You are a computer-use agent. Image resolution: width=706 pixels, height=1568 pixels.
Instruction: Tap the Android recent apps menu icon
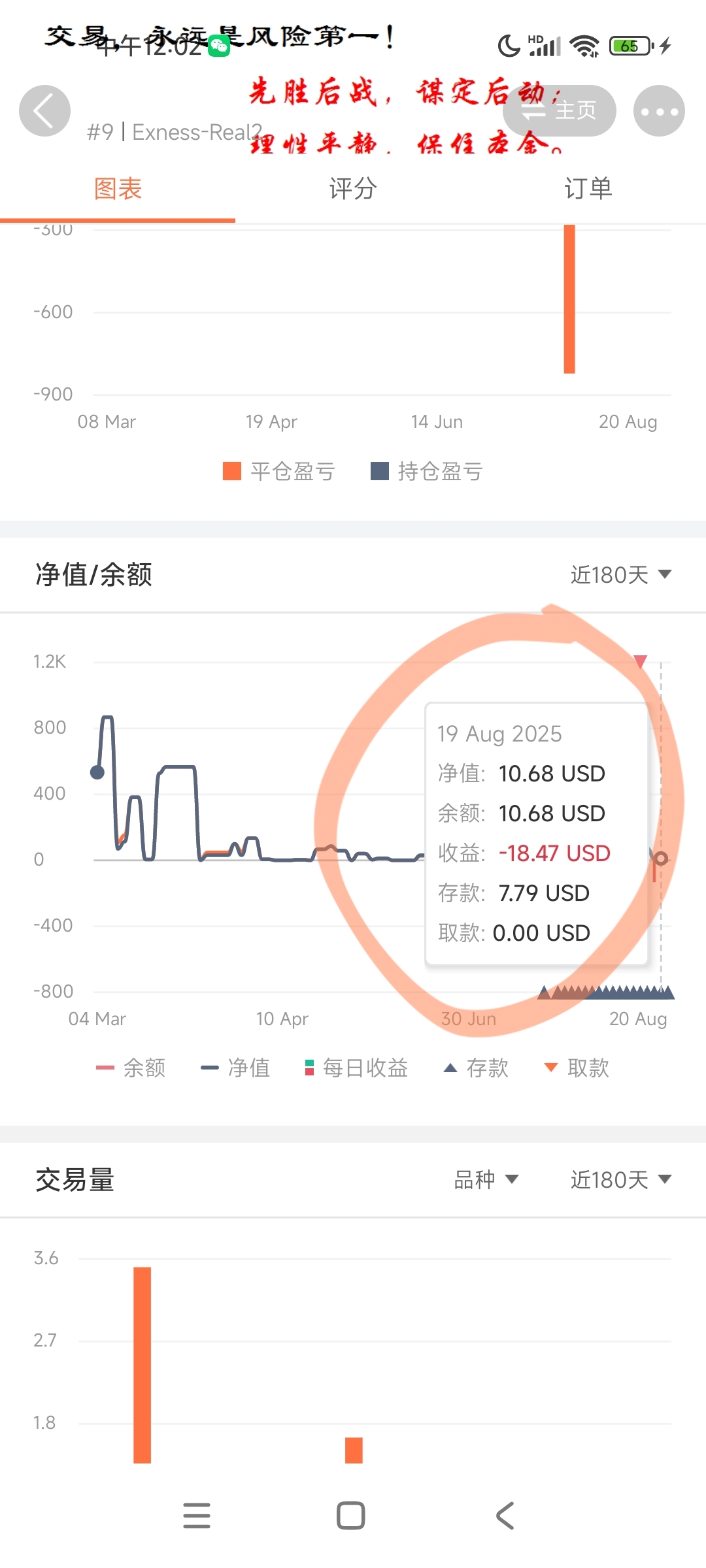197,1516
